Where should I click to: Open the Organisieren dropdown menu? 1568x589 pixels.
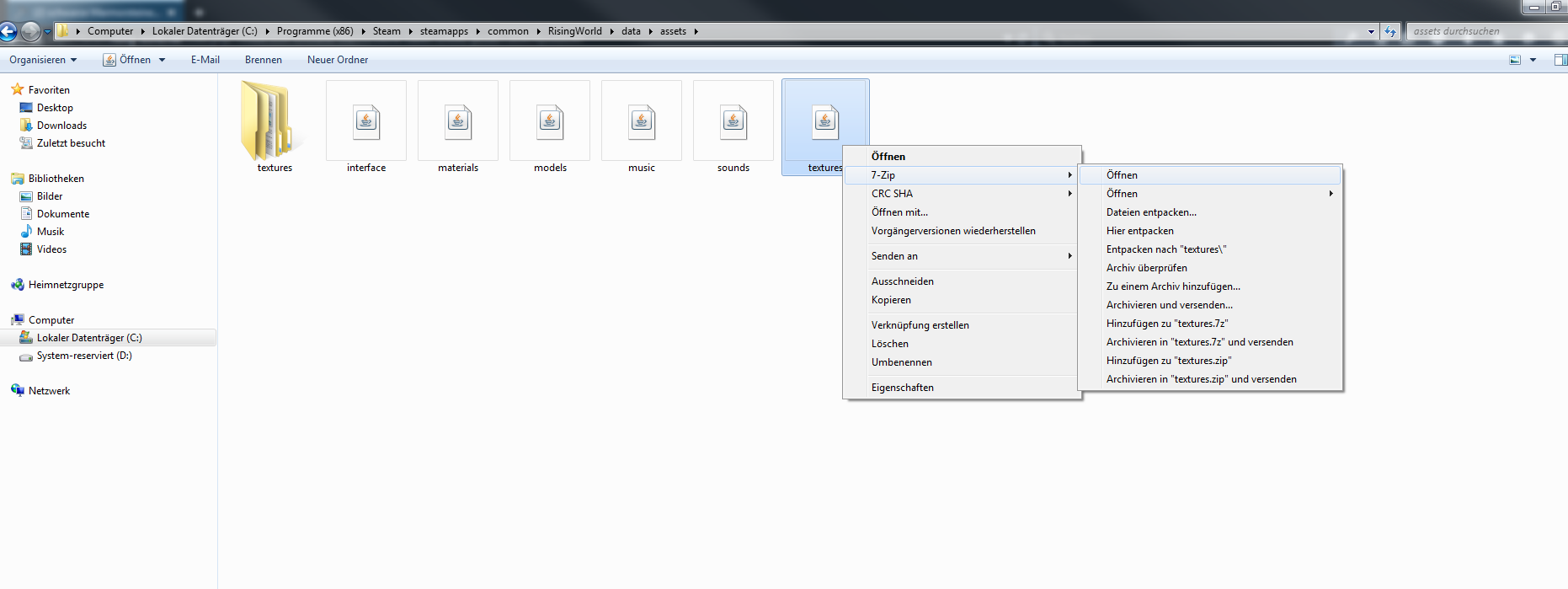point(43,60)
